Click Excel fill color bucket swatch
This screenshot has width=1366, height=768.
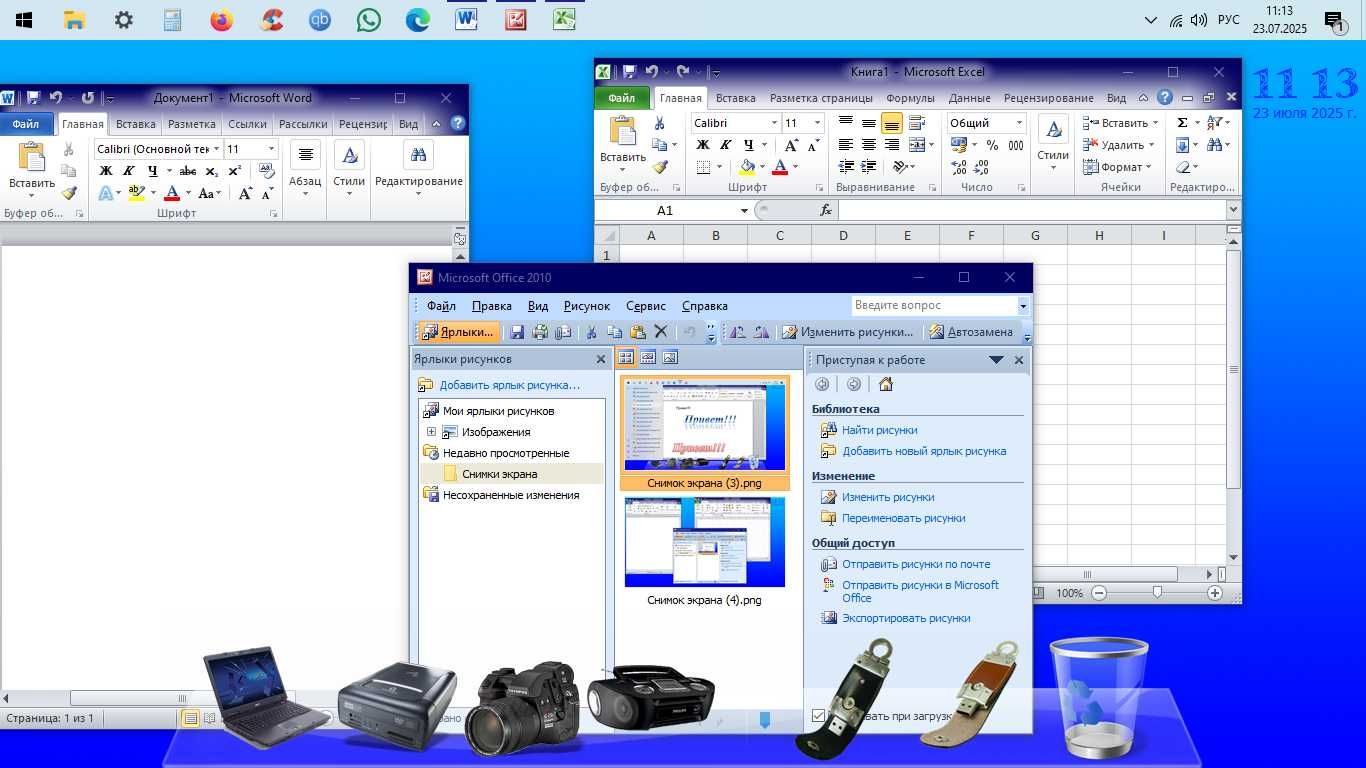tap(747, 168)
